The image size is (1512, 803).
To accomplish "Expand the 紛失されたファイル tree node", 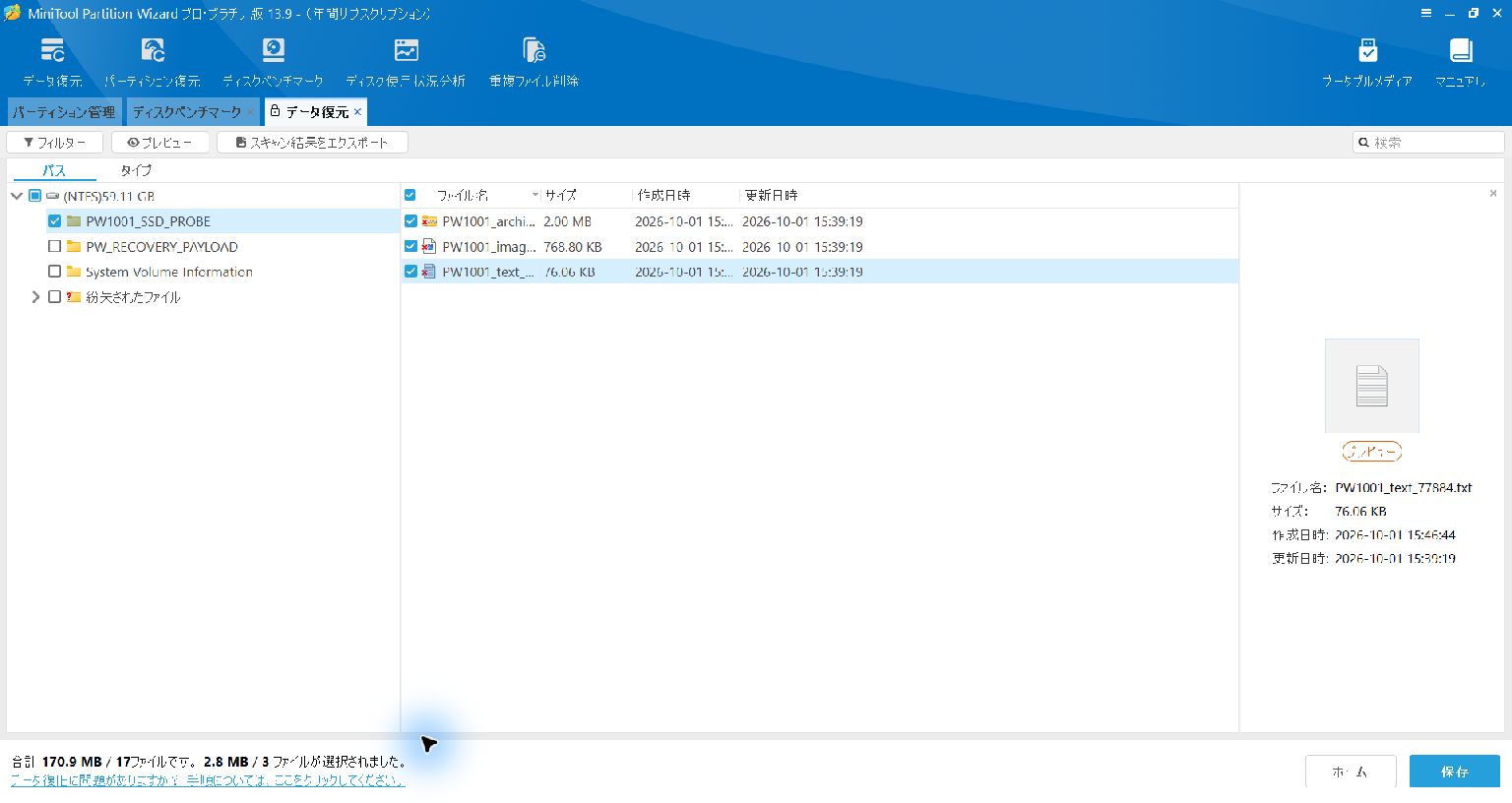I will pyautogui.click(x=35, y=297).
